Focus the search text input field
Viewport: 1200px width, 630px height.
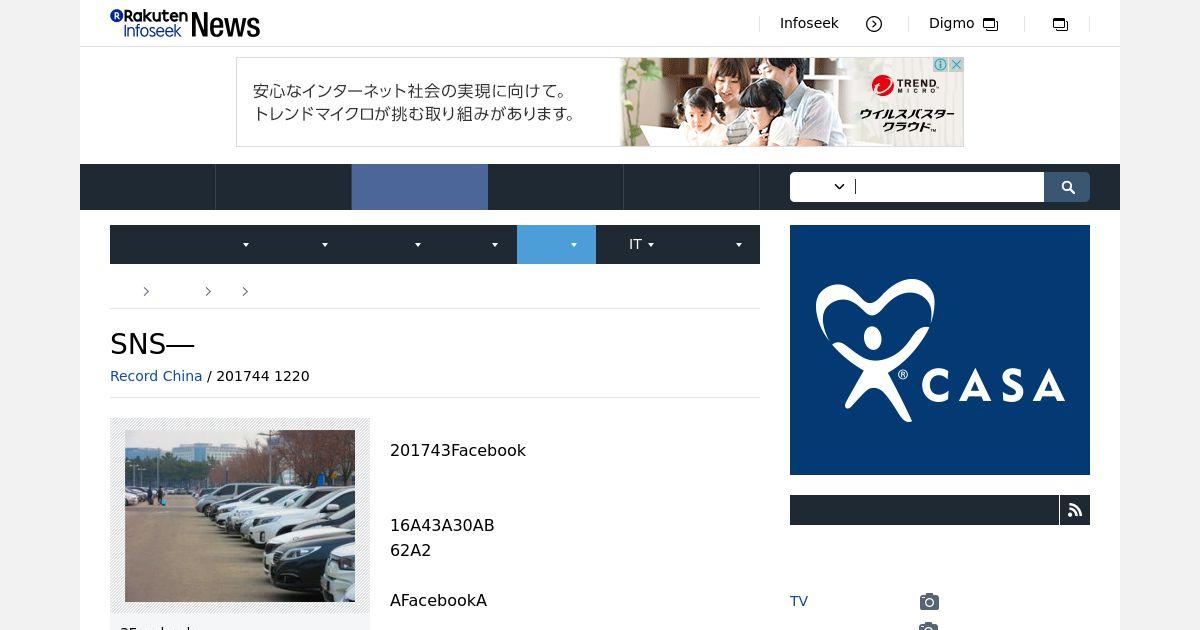tap(947, 187)
